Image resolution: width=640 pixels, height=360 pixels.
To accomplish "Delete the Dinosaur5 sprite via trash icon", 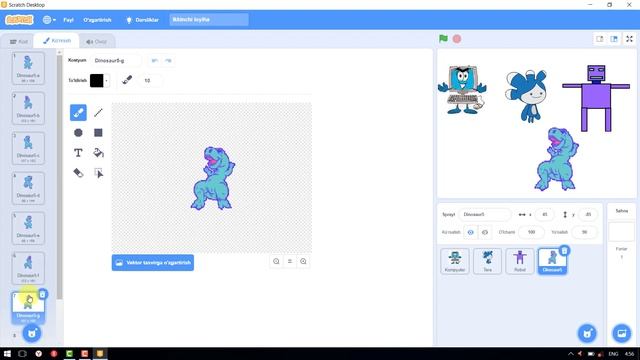I will tap(564, 251).
